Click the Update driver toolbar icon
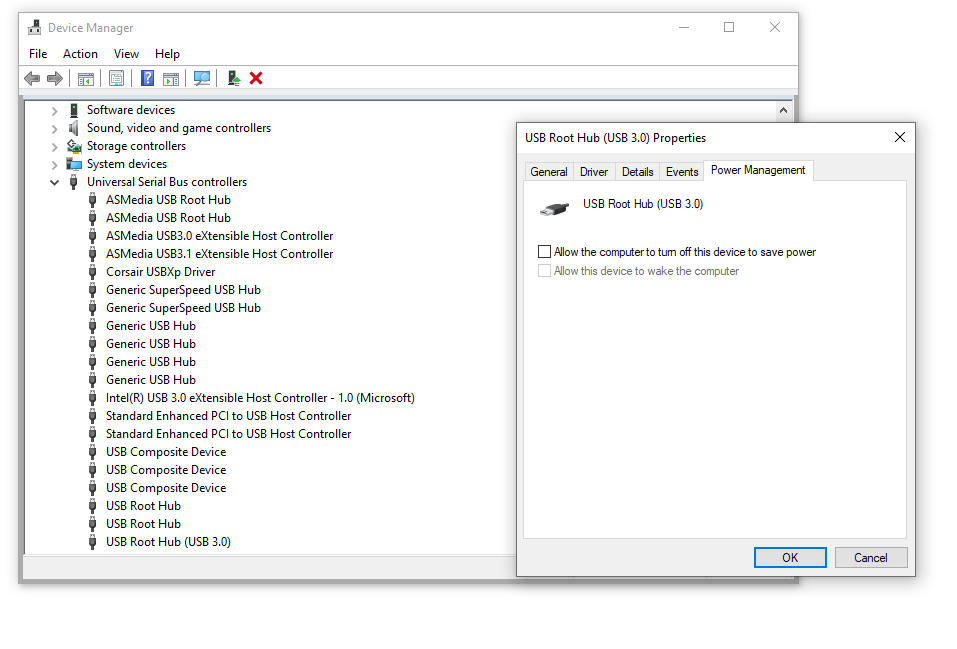957x649 pixels. 233,78
